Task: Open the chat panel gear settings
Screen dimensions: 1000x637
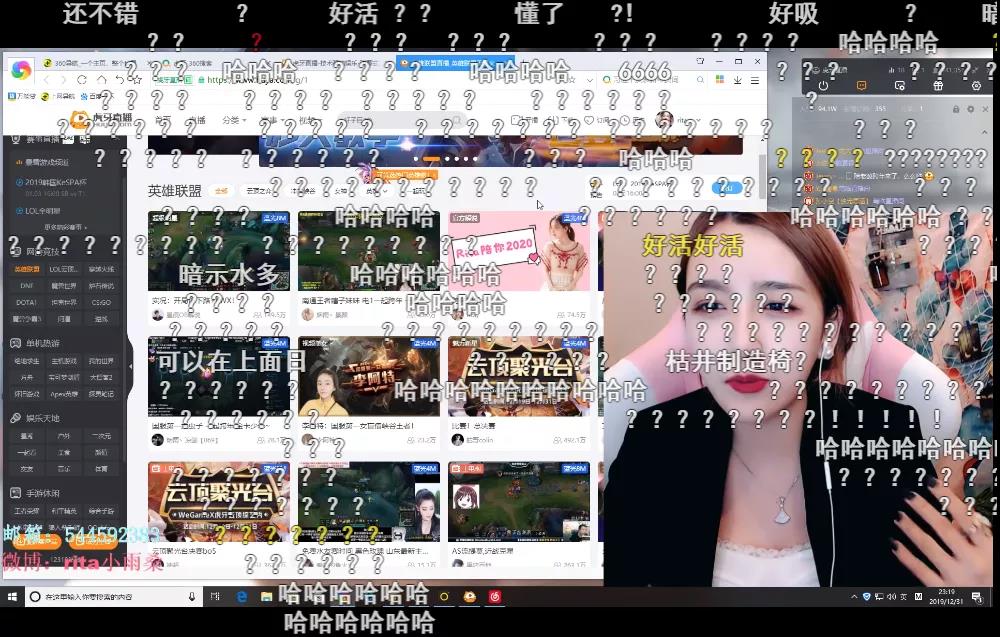Action: click(971, 109)
